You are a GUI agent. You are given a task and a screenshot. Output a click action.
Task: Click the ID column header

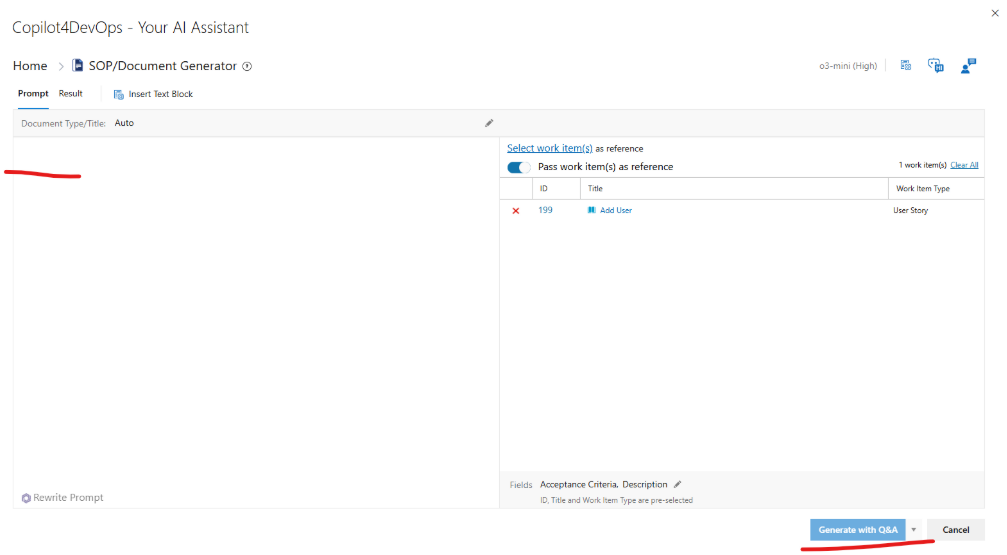click(556, 188)
